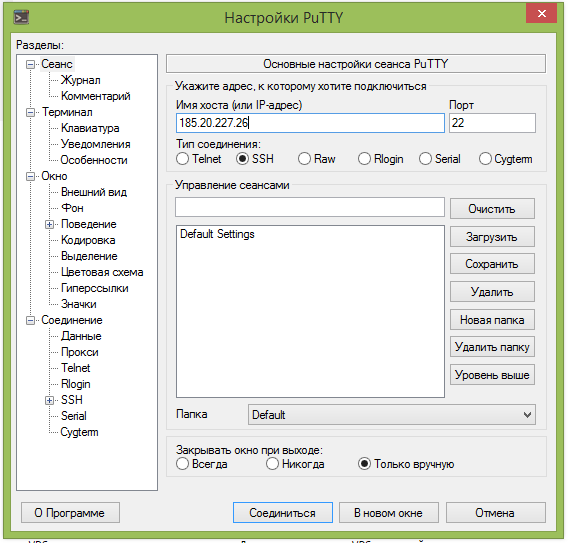This screenshot has width=569, height=543.
Task: Select Default Settings in session list
Action: (x=217, y=234)
